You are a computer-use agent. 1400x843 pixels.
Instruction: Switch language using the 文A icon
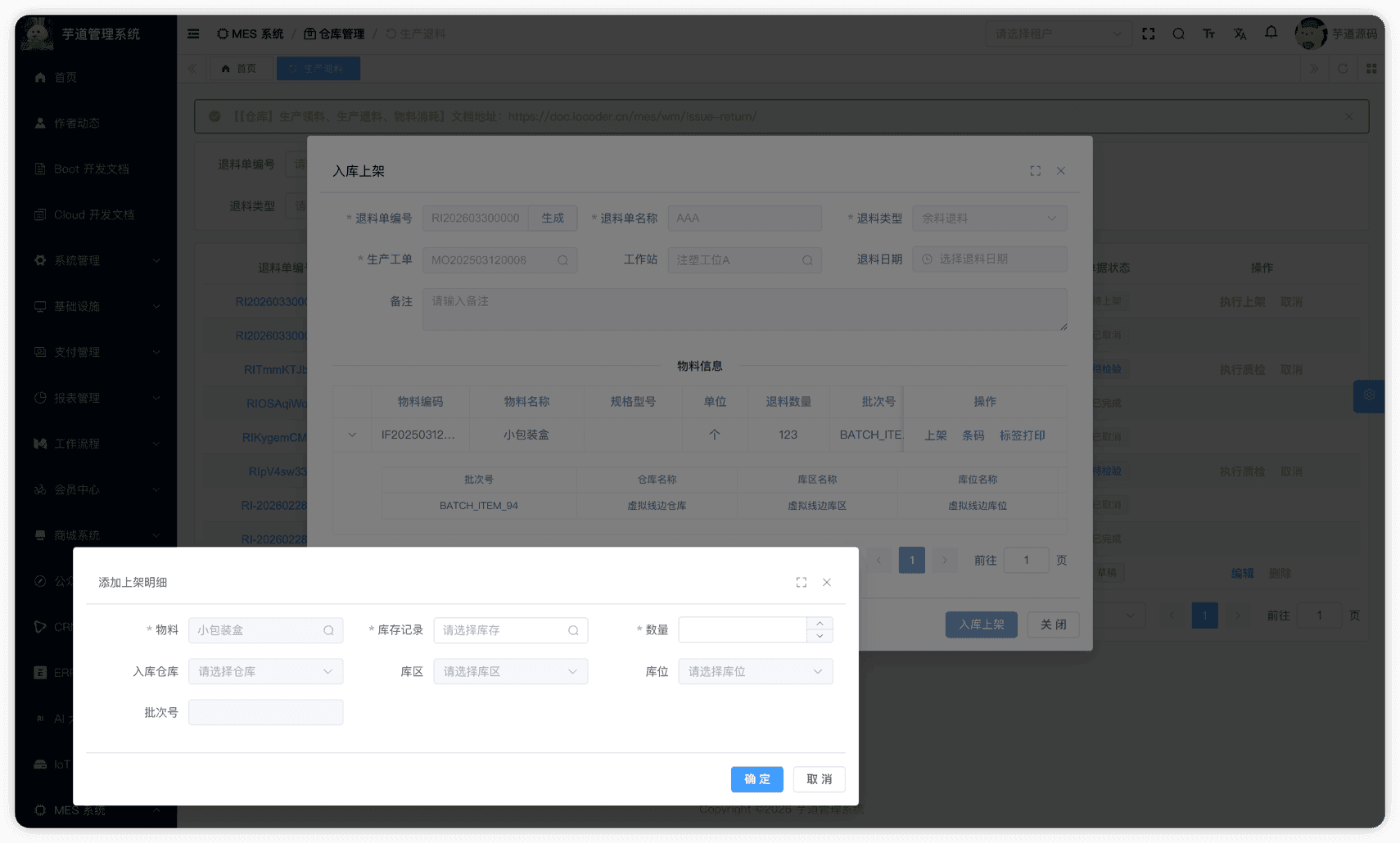(x=1240, y=34)
